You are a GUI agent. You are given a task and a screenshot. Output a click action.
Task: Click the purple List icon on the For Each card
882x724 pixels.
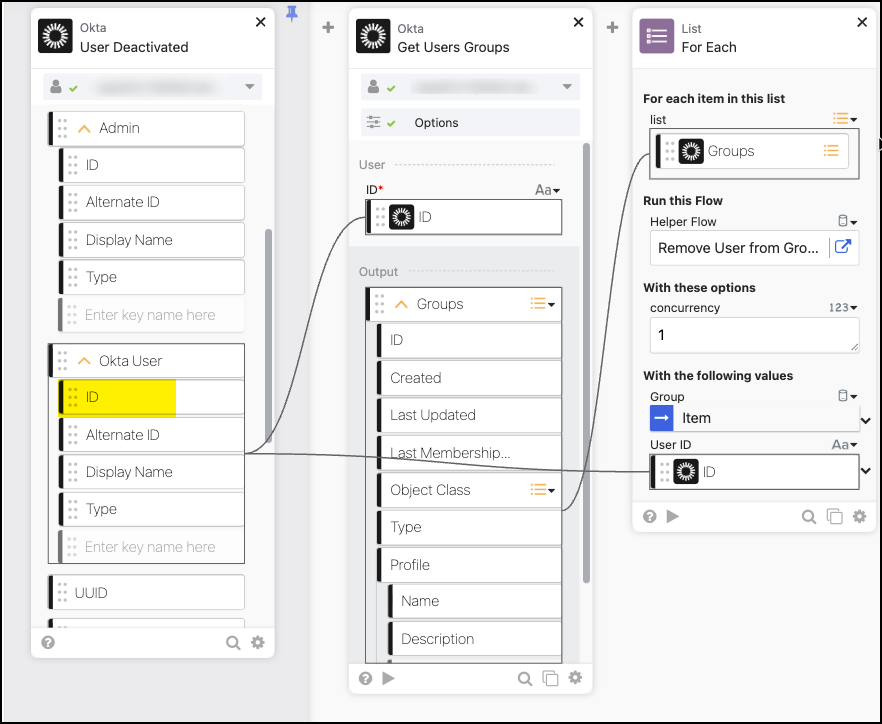point(656,36)
